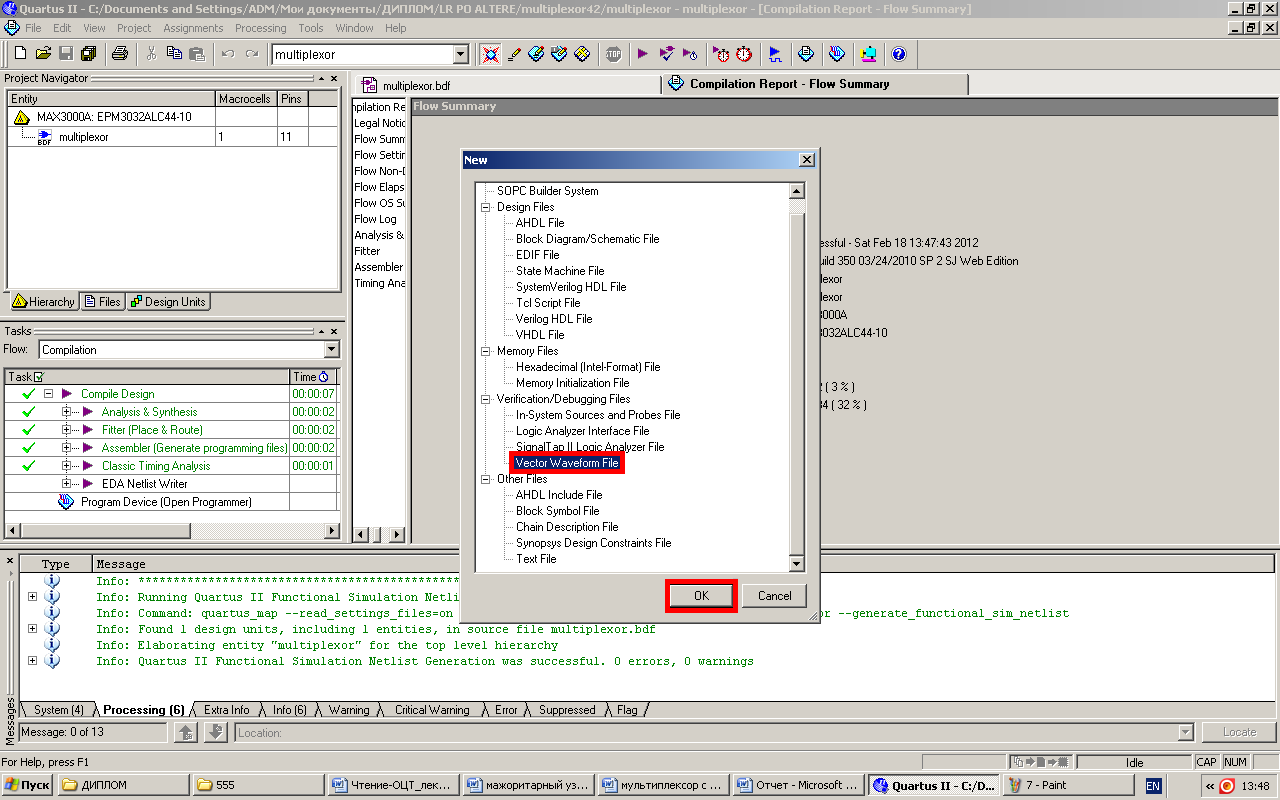Viewport: 1280px width, 800px height.
Task: Click the Cut scissors icon
Action: click(151, 54)
